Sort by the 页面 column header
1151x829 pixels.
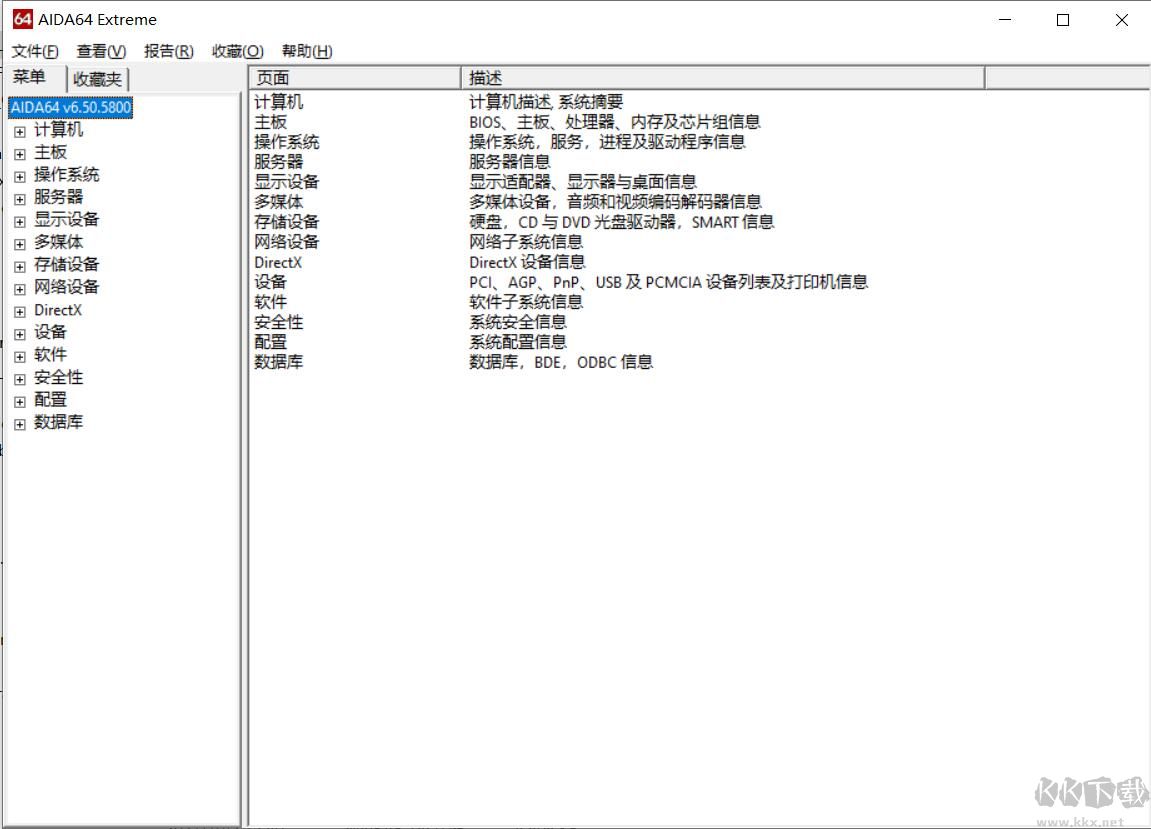coord(355,78)
